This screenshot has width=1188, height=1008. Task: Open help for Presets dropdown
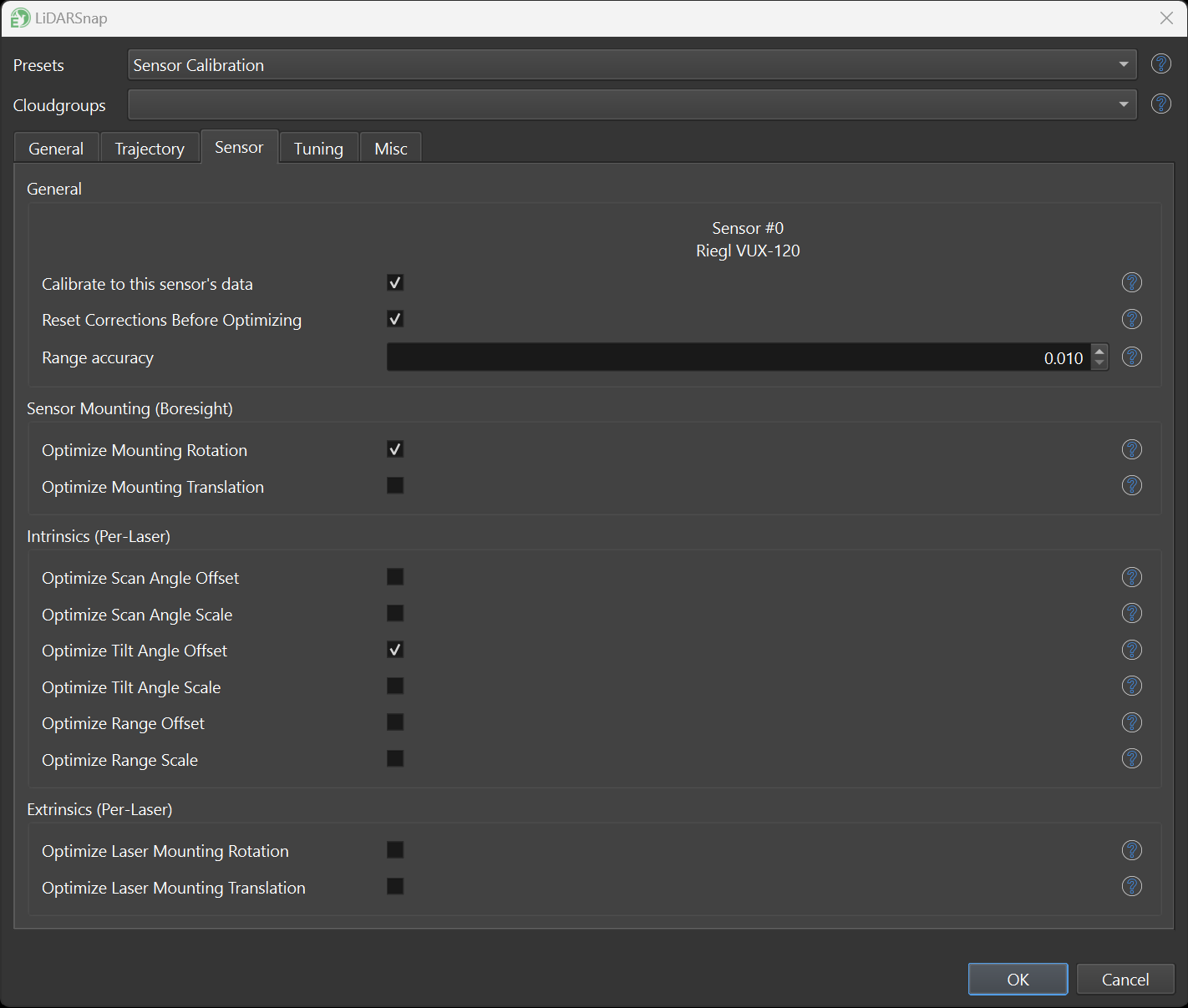point(1160,63)
